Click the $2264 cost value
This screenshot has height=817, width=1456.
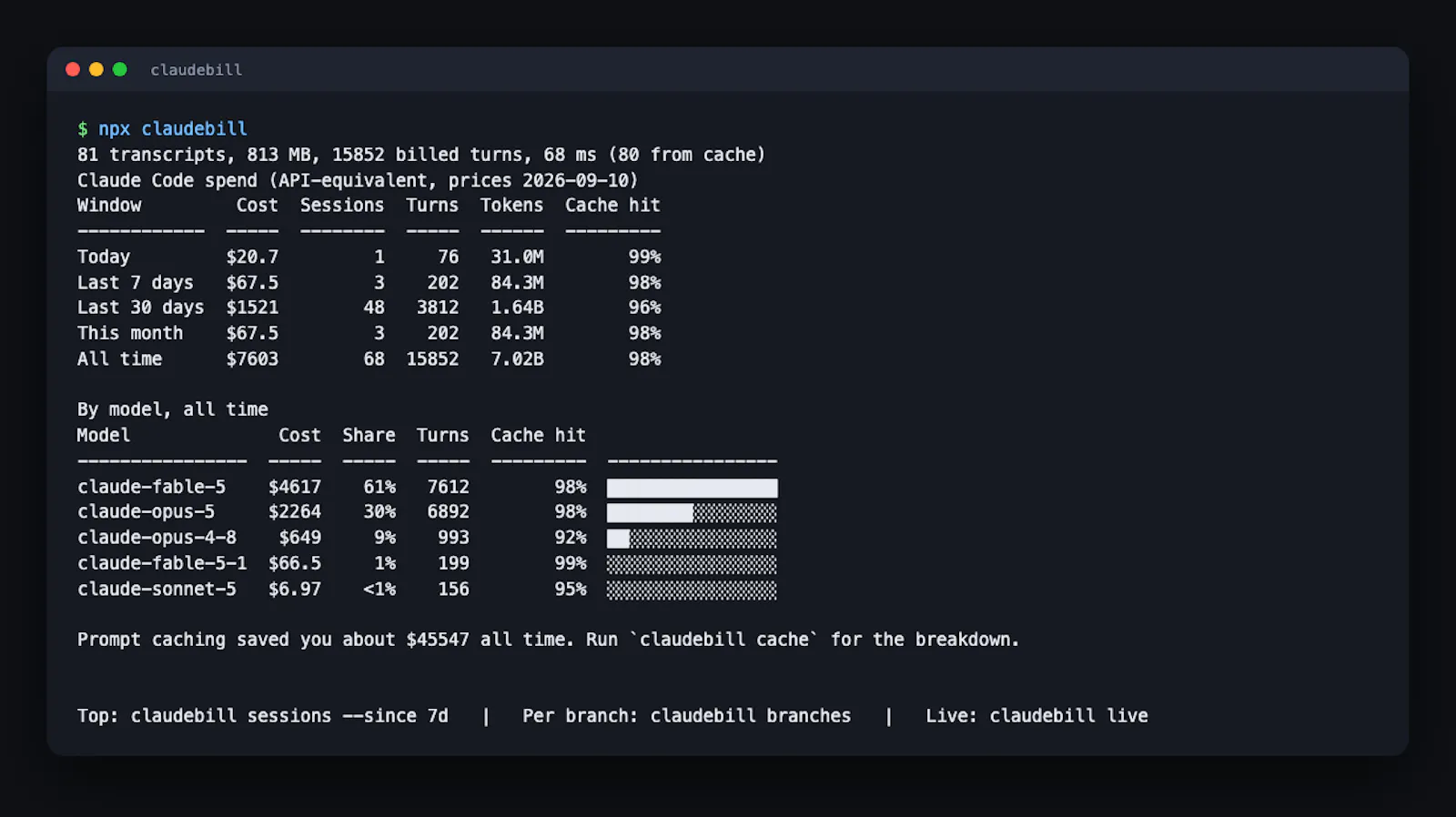tap(295, 512)
